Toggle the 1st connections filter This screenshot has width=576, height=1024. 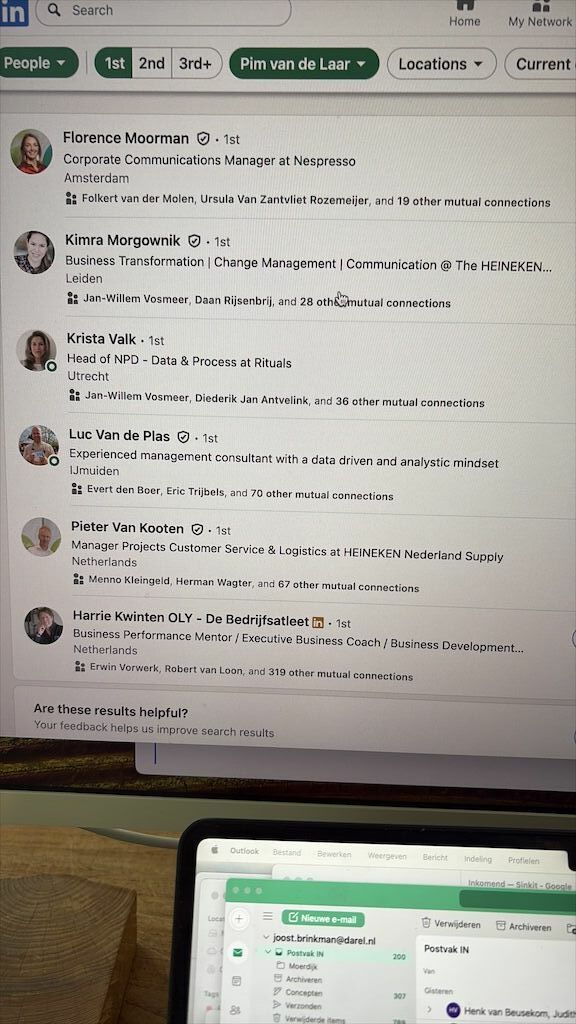pyautogui.click(x=114, y=63)
